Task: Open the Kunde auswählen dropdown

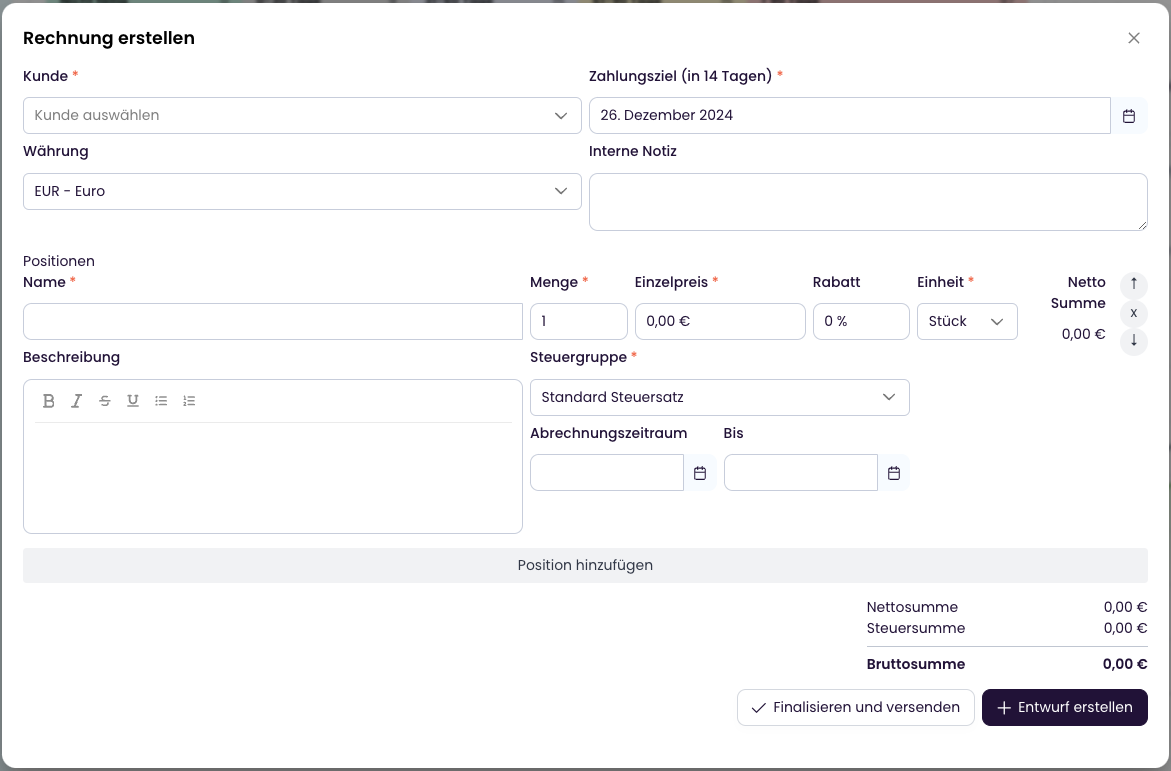Action: (x=302, y=116)
